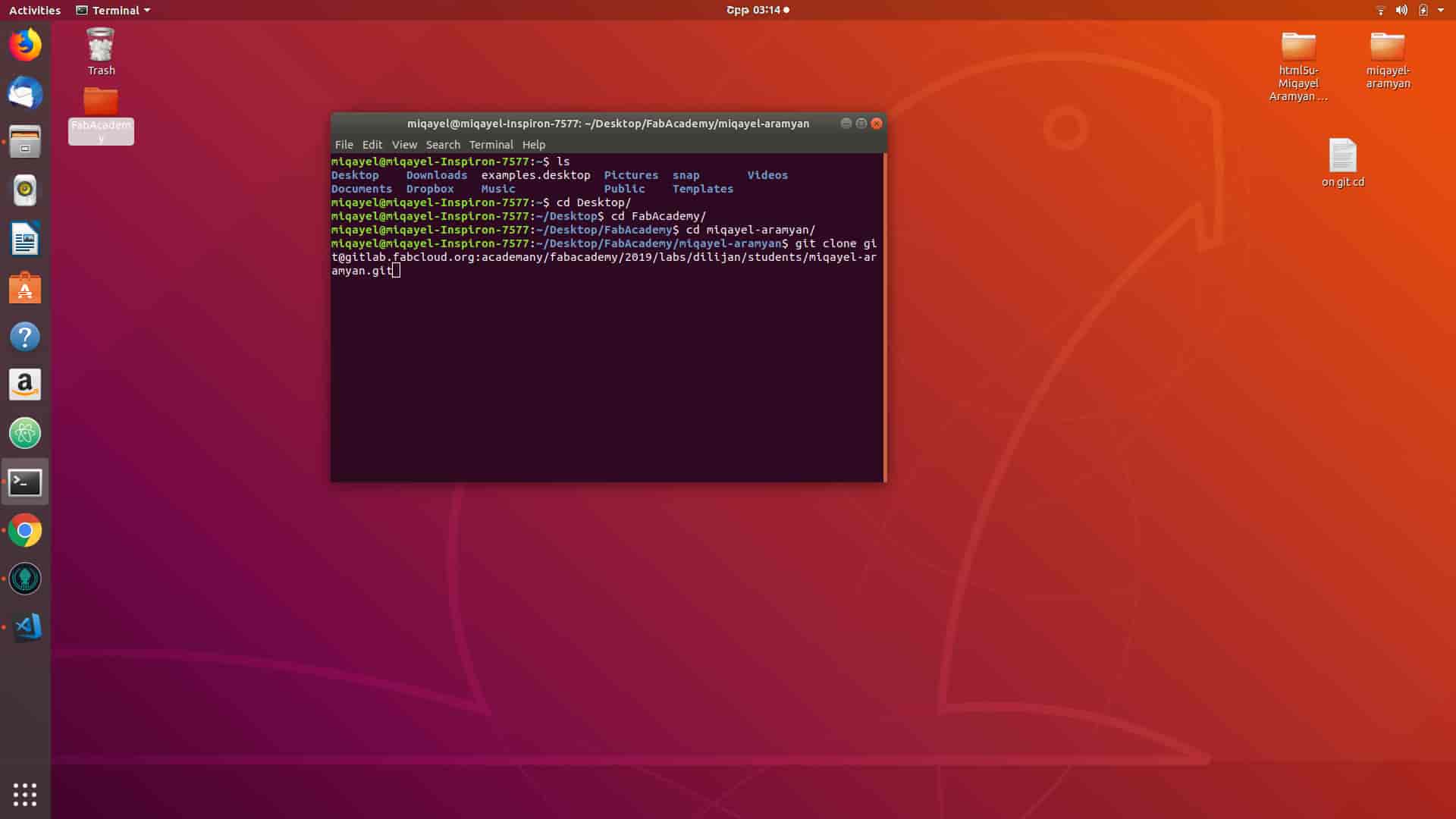
Task: Open the File menu in terminal
Action: pos(344,144)
